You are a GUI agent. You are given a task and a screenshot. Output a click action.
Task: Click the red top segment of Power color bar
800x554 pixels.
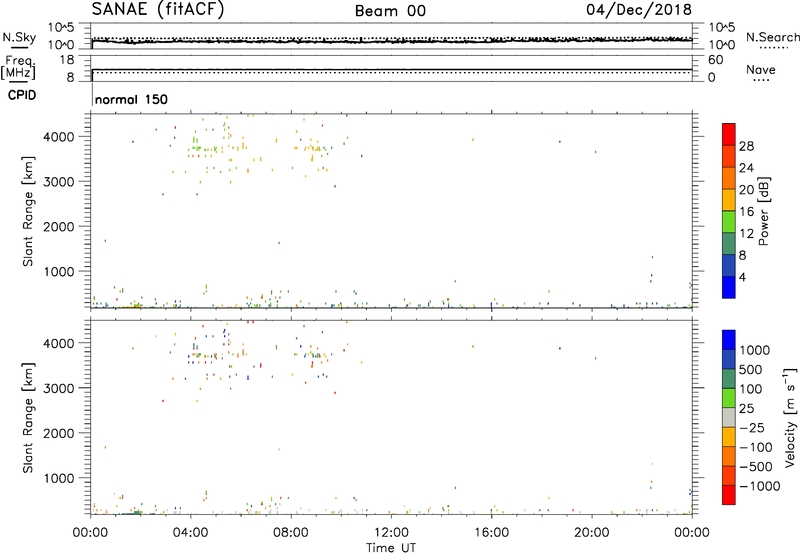(729, 134)
